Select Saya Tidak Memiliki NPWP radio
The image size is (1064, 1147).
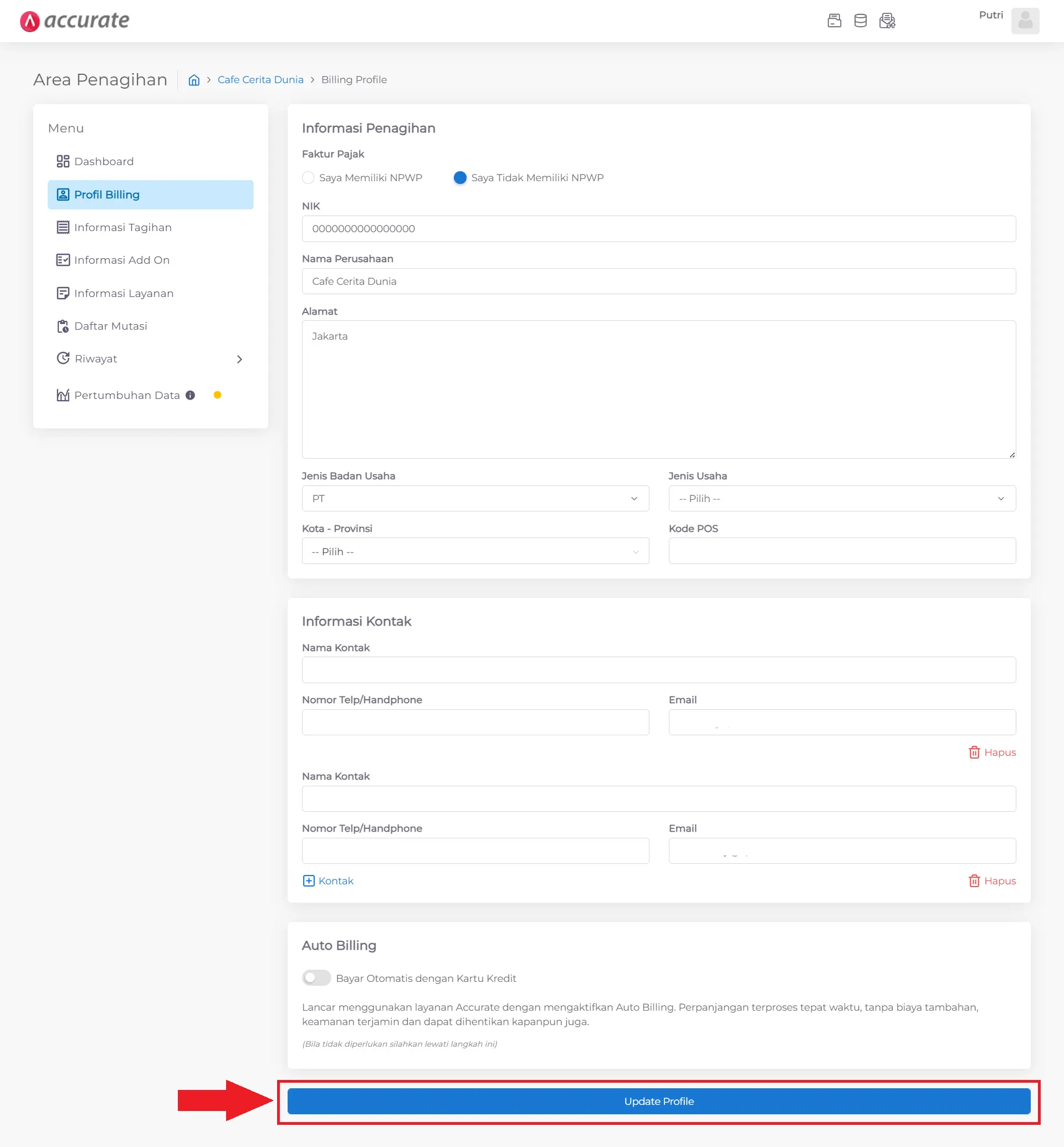pos(460,178)
